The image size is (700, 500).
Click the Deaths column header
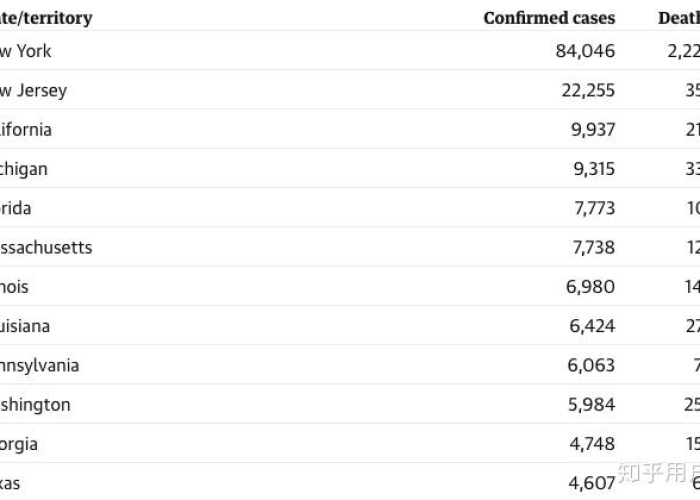click(x=679, y=18)
